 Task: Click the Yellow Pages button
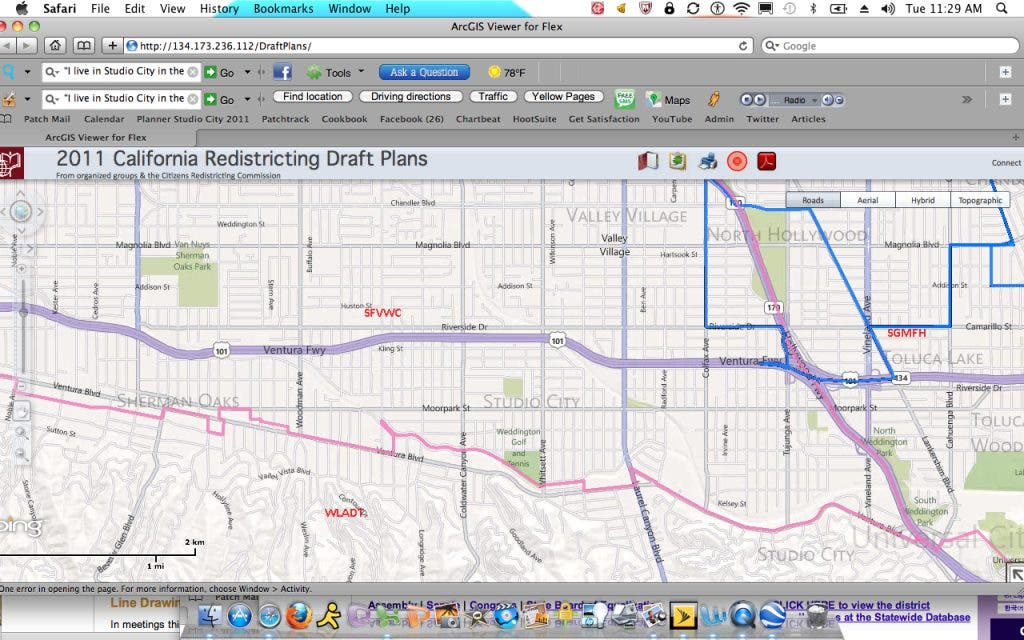tap(563, 96)
